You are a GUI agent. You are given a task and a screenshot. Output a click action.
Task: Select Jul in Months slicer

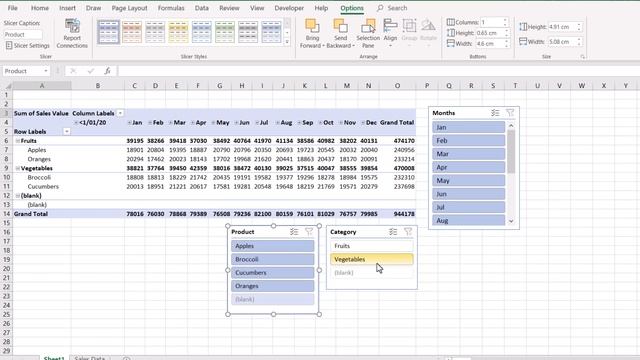pos(469,207)
